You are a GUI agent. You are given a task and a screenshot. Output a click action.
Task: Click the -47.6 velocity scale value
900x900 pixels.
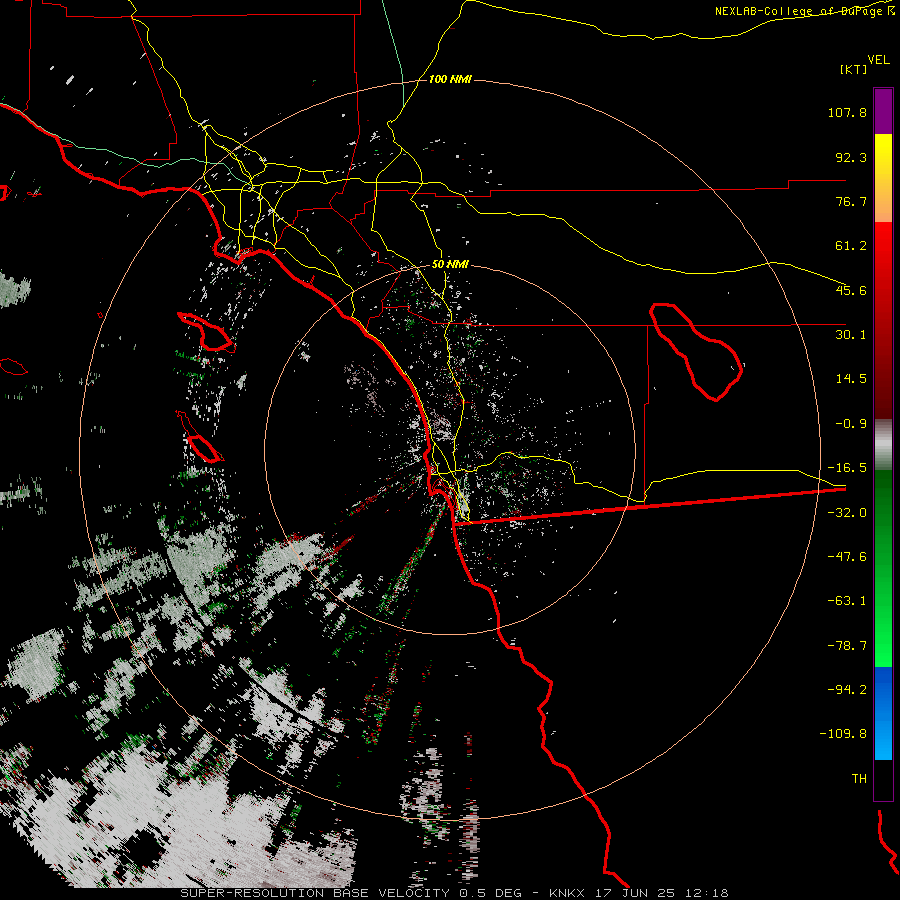(x=847, y=557)
